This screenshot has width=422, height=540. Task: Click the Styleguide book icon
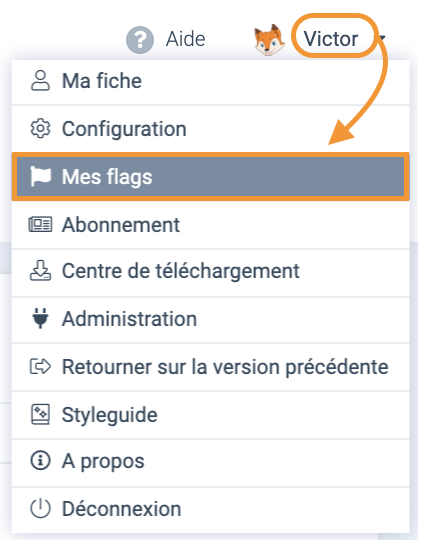click(40, 414)
